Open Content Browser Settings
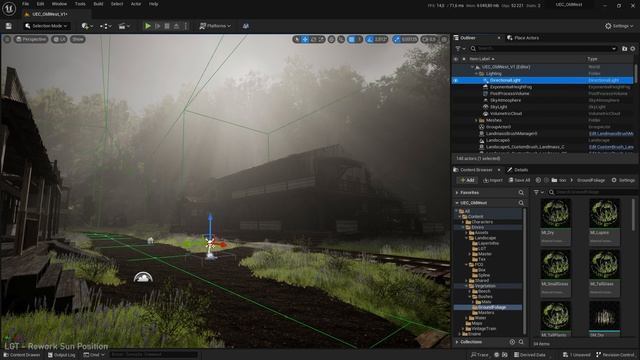Viewport: 640px width, 360px height. click(x=623, y=180)
